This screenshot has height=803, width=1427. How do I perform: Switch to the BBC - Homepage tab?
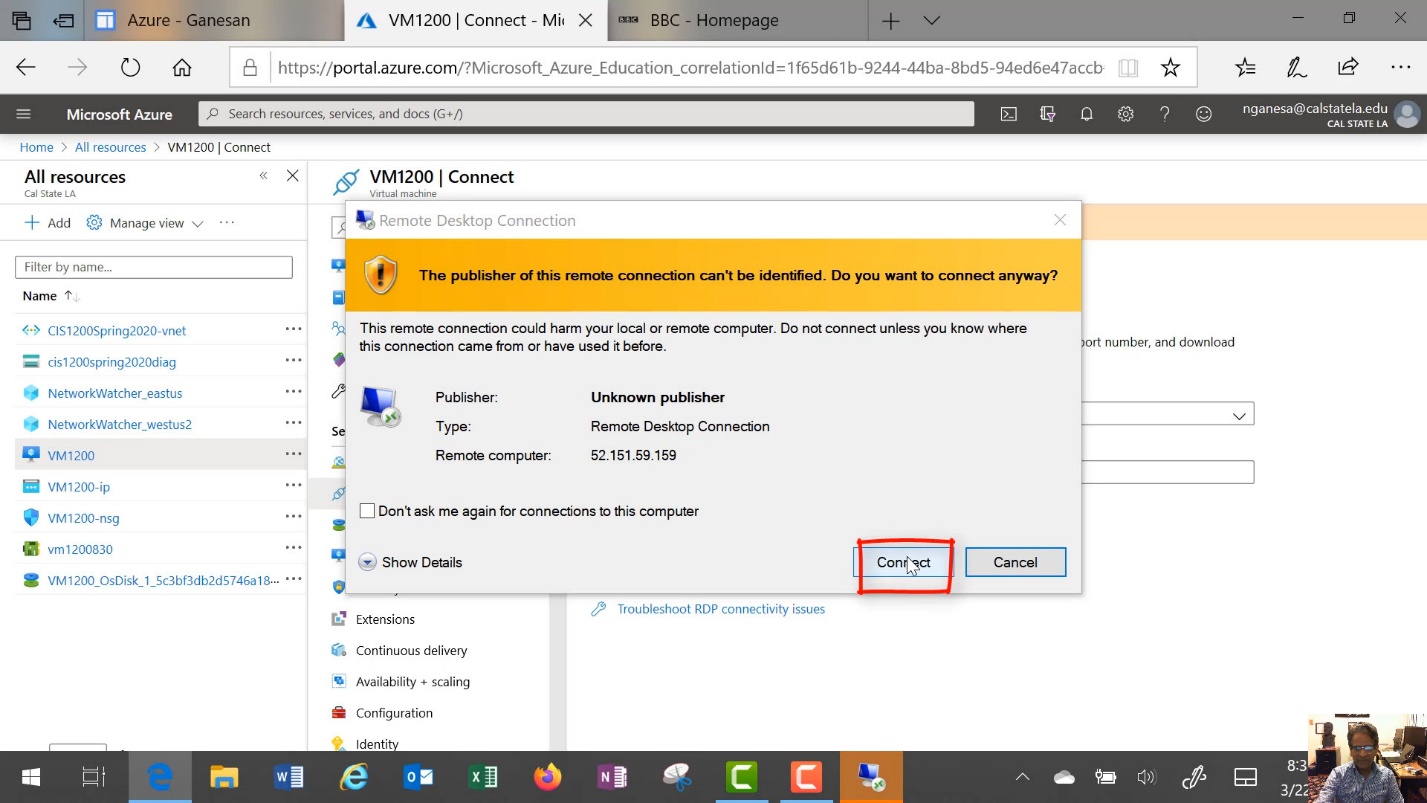[714, 20]
